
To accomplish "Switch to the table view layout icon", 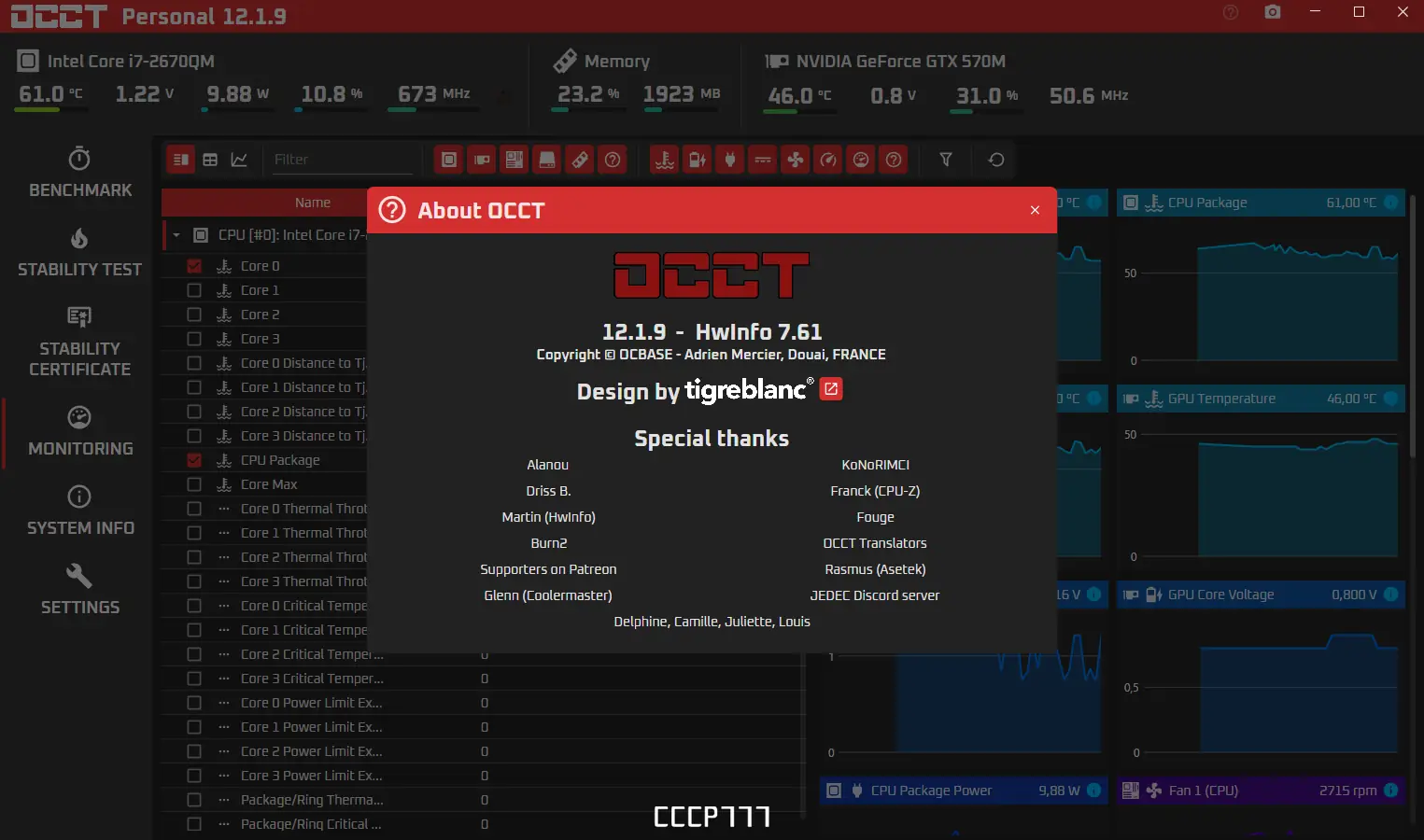I will [x=210, y=160].
